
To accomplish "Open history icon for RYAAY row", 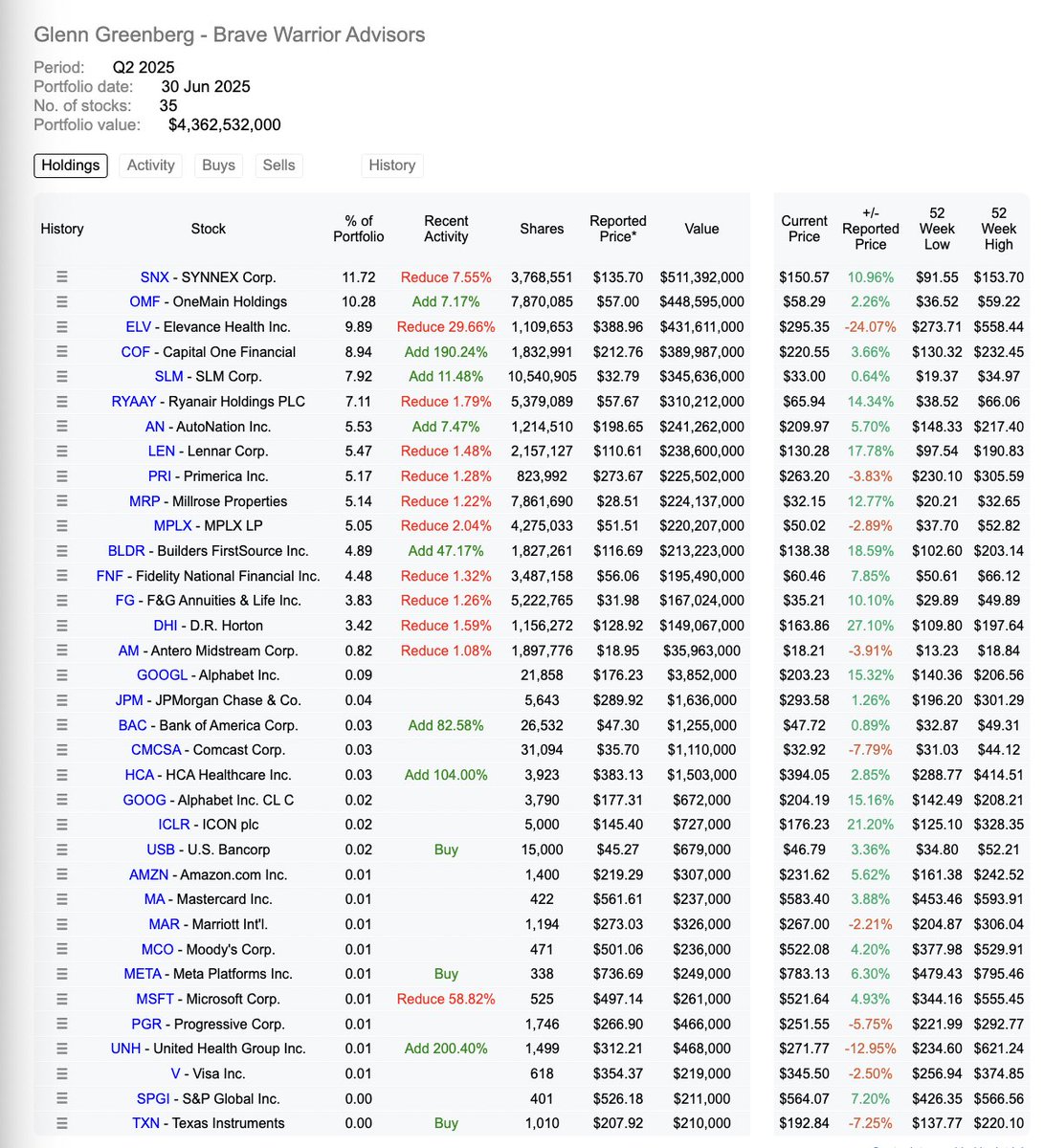I will click(62, 402).
